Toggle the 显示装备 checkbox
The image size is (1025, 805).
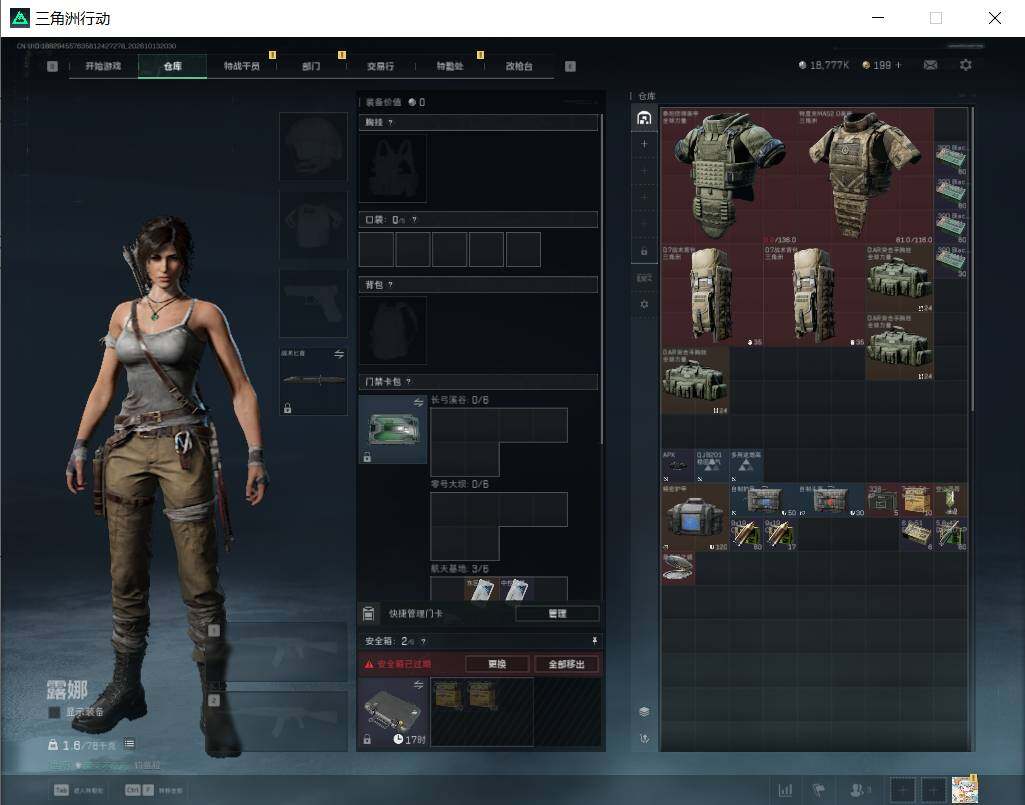click(x=54, y=712)
